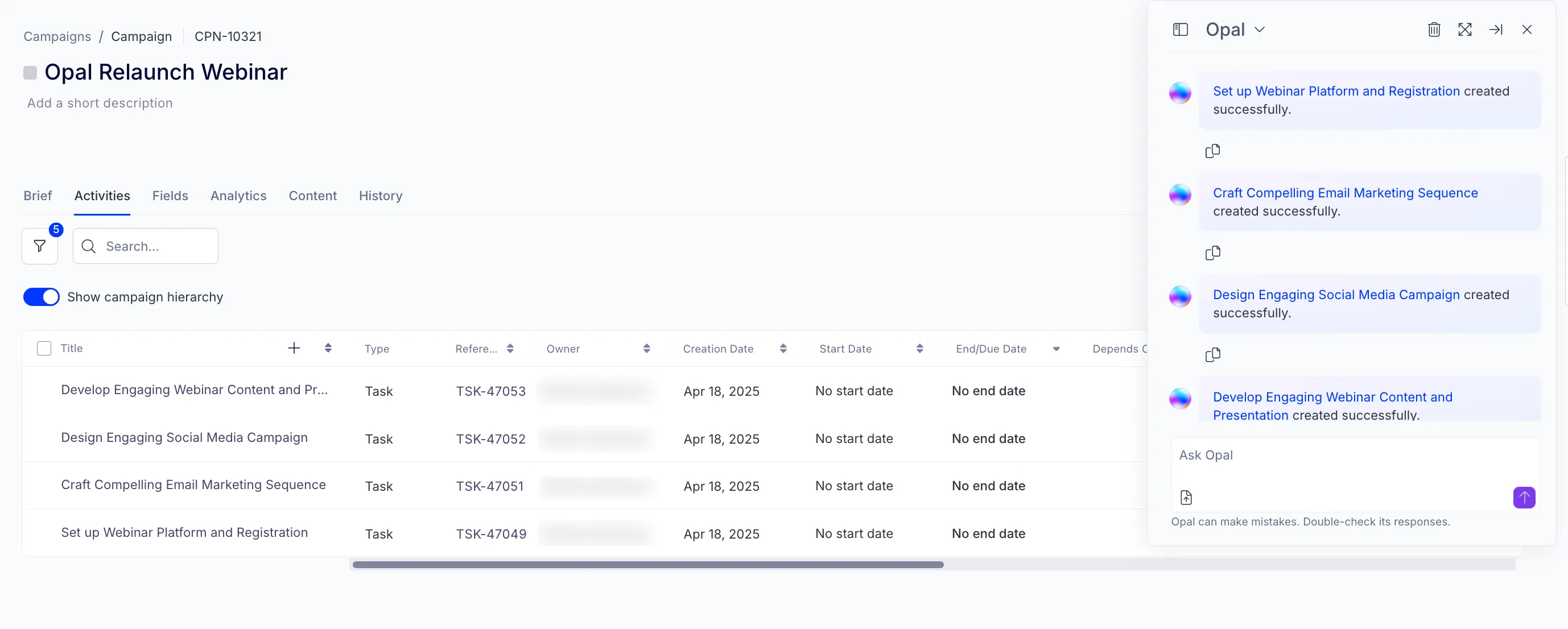
Task: Go to the Analytics tab
Action: pos(238,196)
